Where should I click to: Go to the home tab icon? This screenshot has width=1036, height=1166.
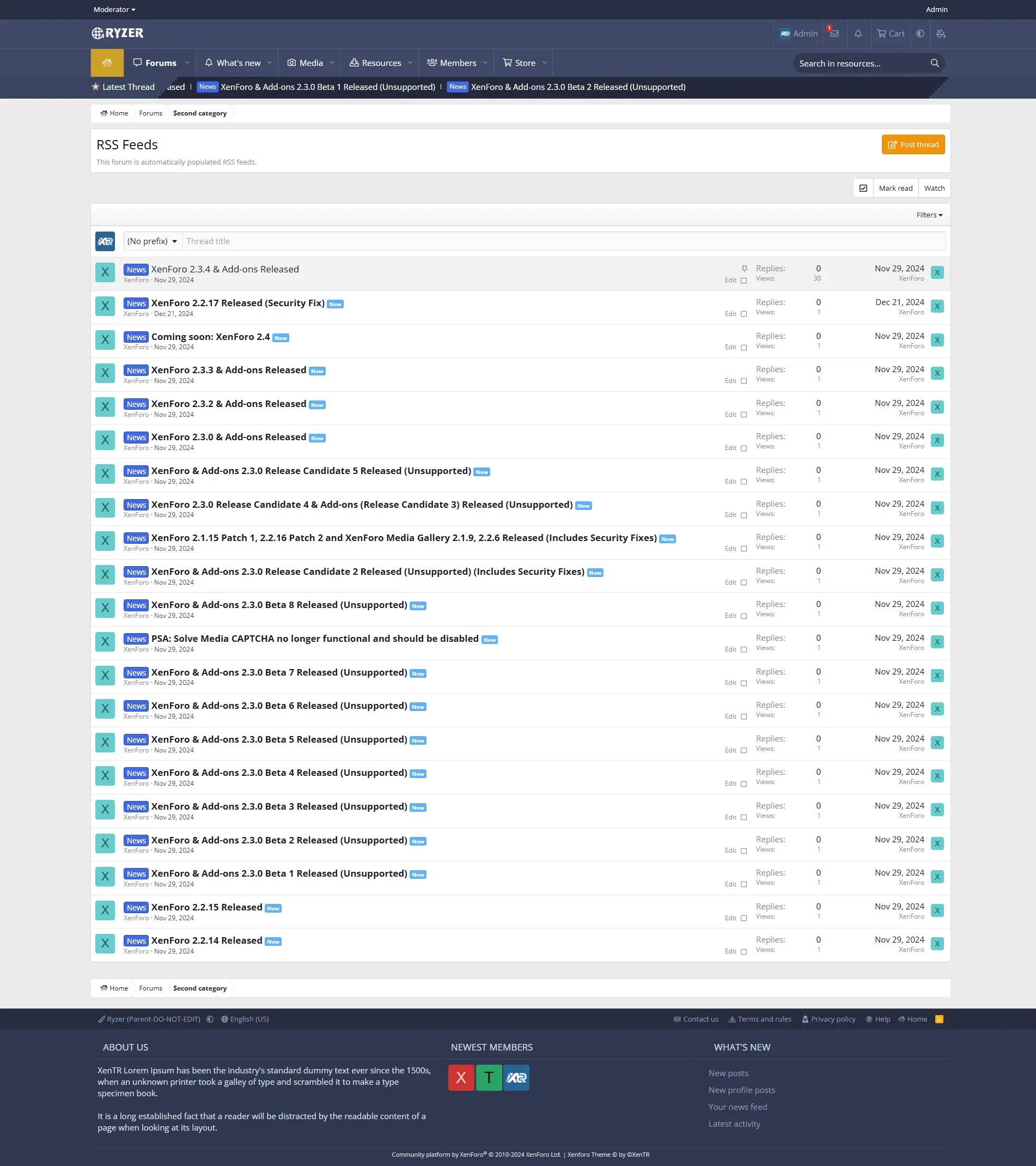click(107, 63)
